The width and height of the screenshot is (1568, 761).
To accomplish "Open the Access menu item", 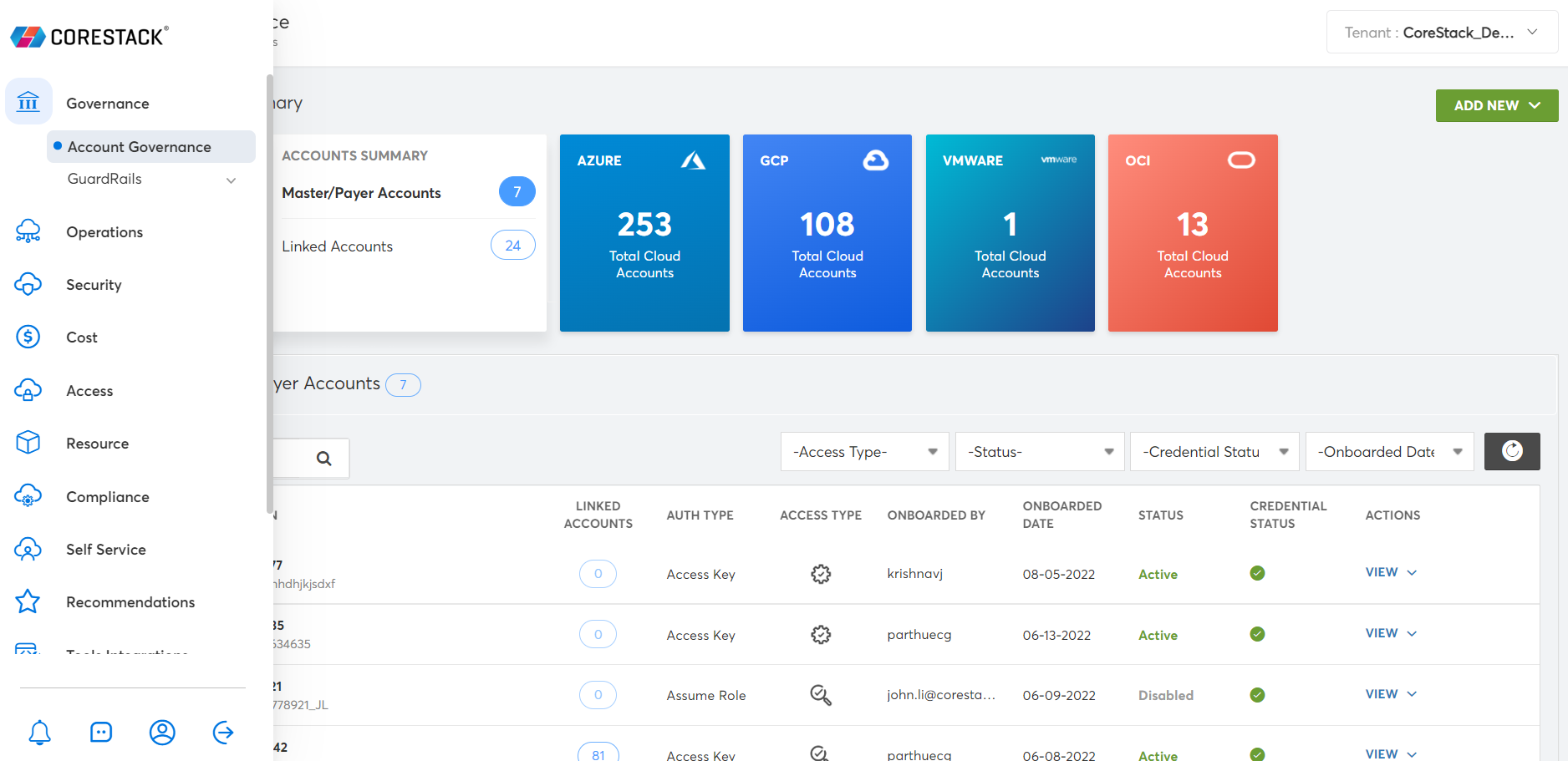I will pos(89,391).
